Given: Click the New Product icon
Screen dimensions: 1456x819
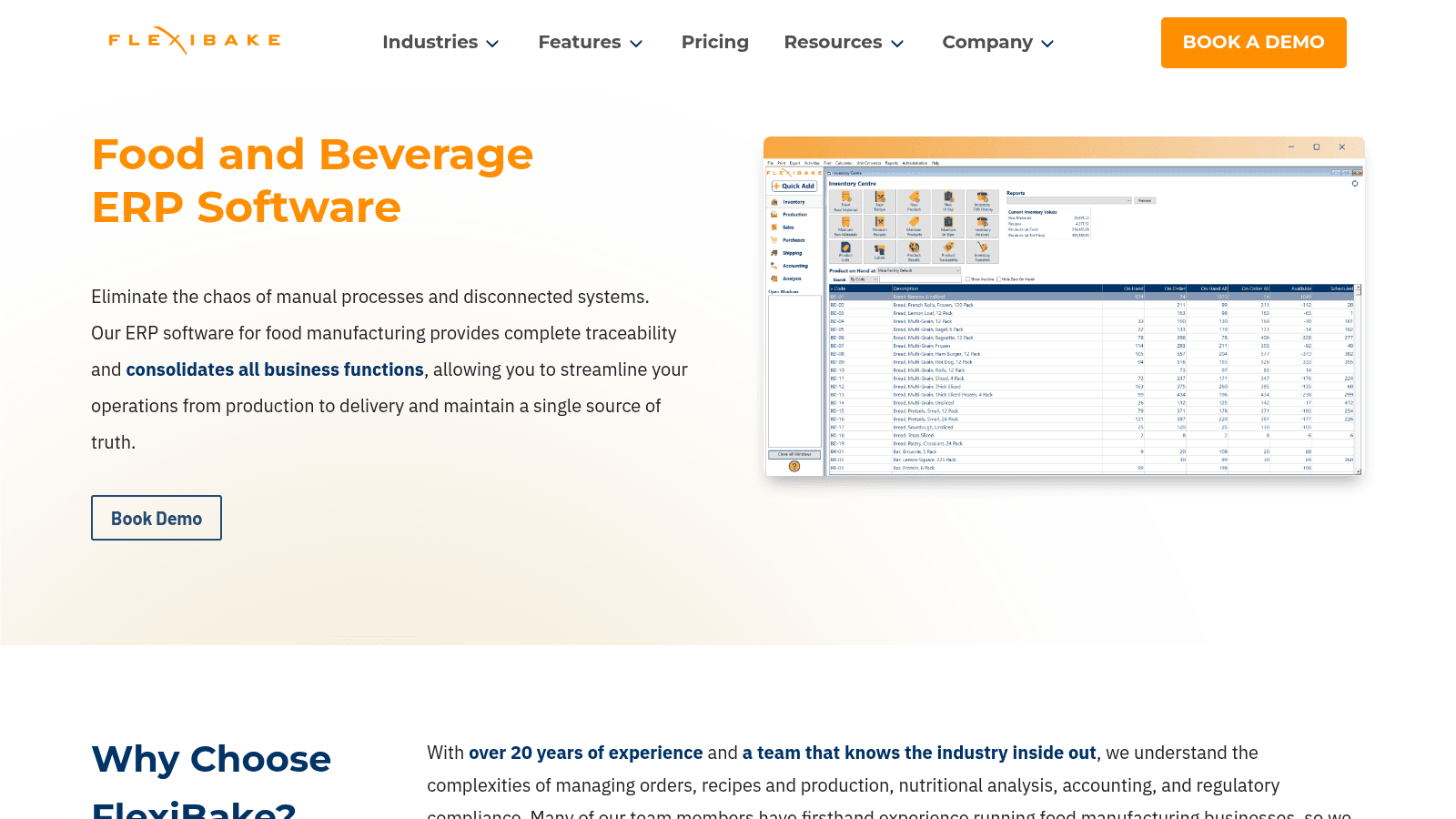Looking at the screenshot, I should tap(914, 201).
